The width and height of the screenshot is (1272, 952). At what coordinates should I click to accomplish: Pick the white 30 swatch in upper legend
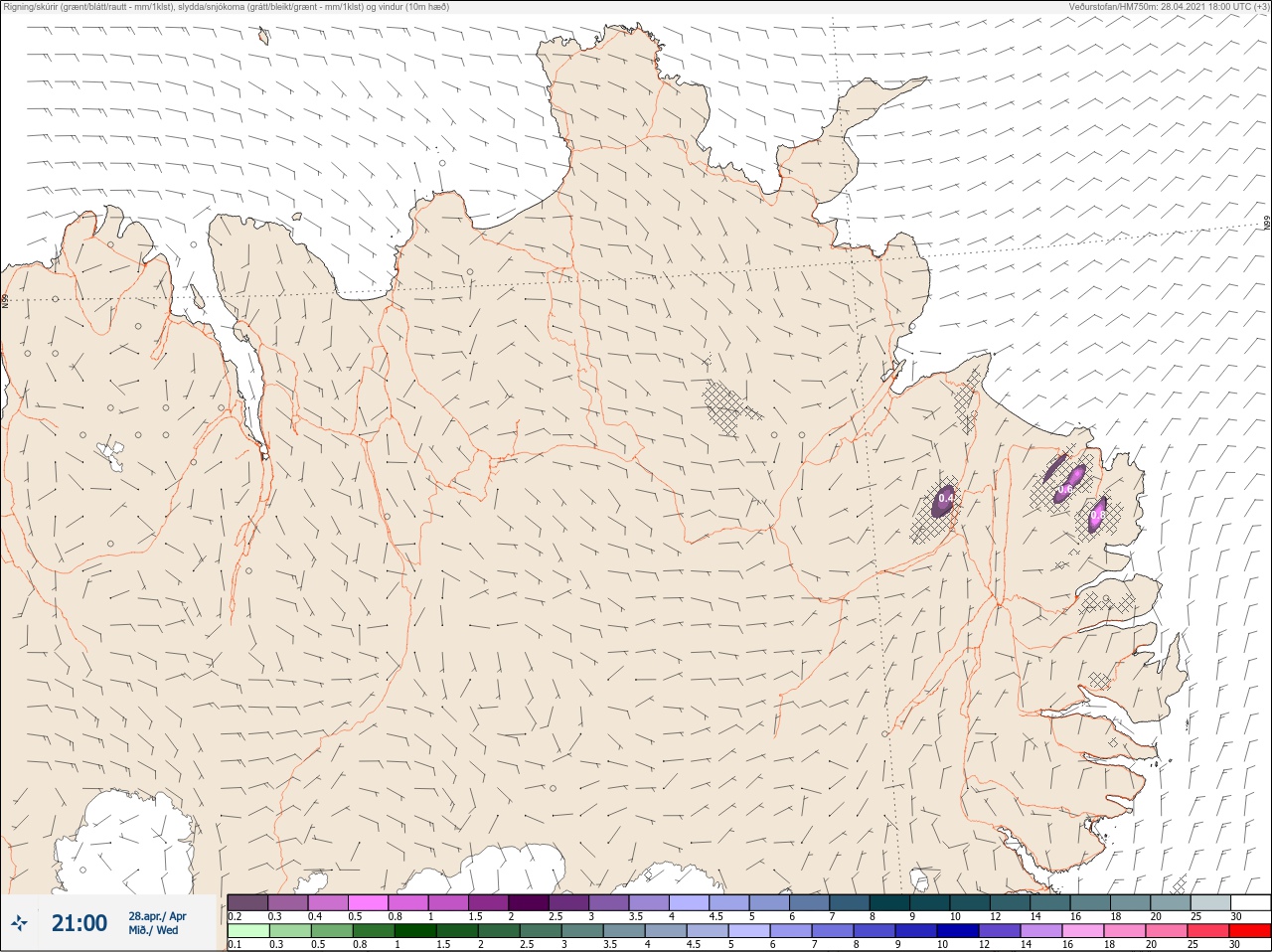point(1250,902)
